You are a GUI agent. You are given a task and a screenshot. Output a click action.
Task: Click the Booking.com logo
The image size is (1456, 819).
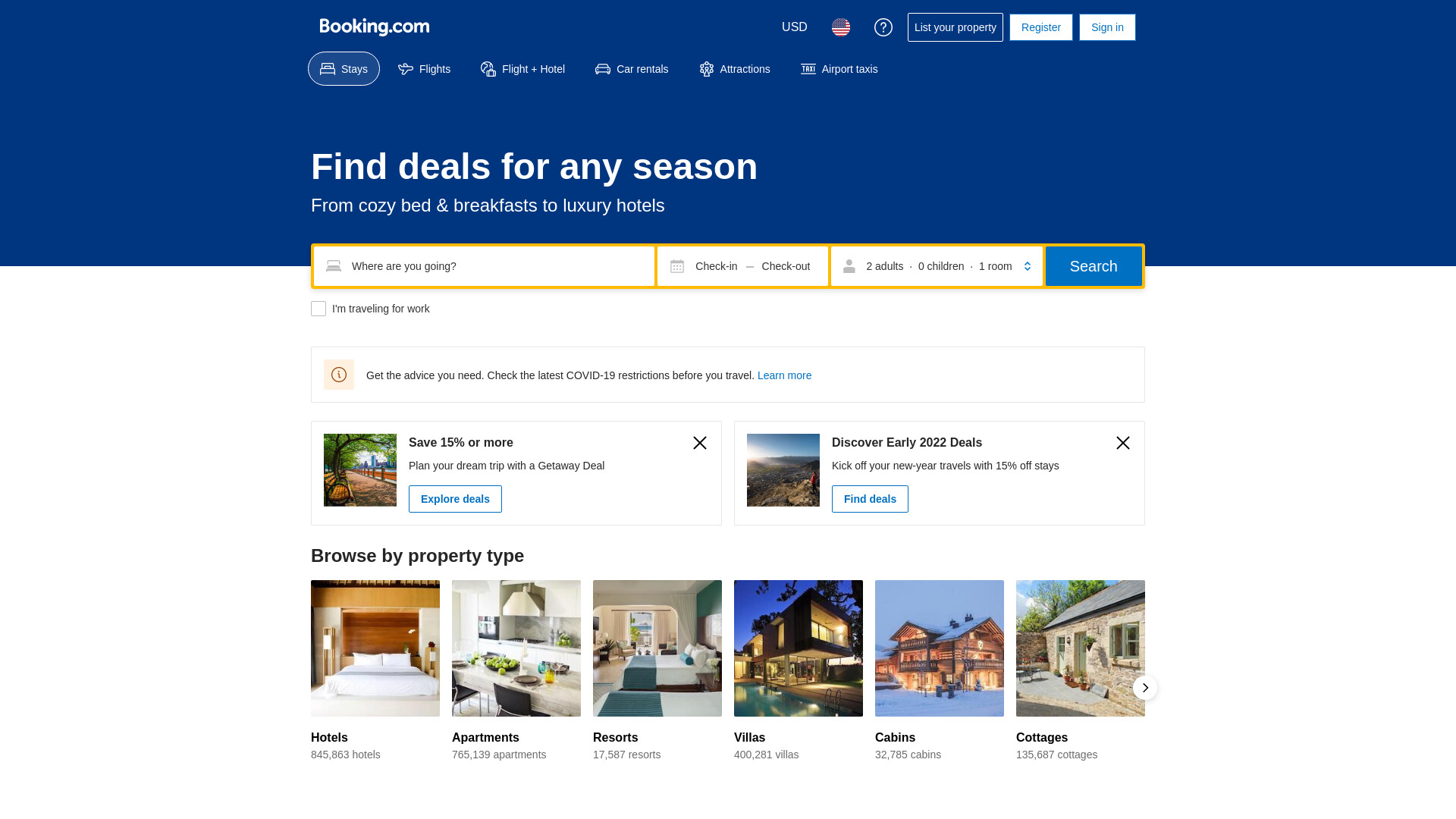tap(375, 27)
